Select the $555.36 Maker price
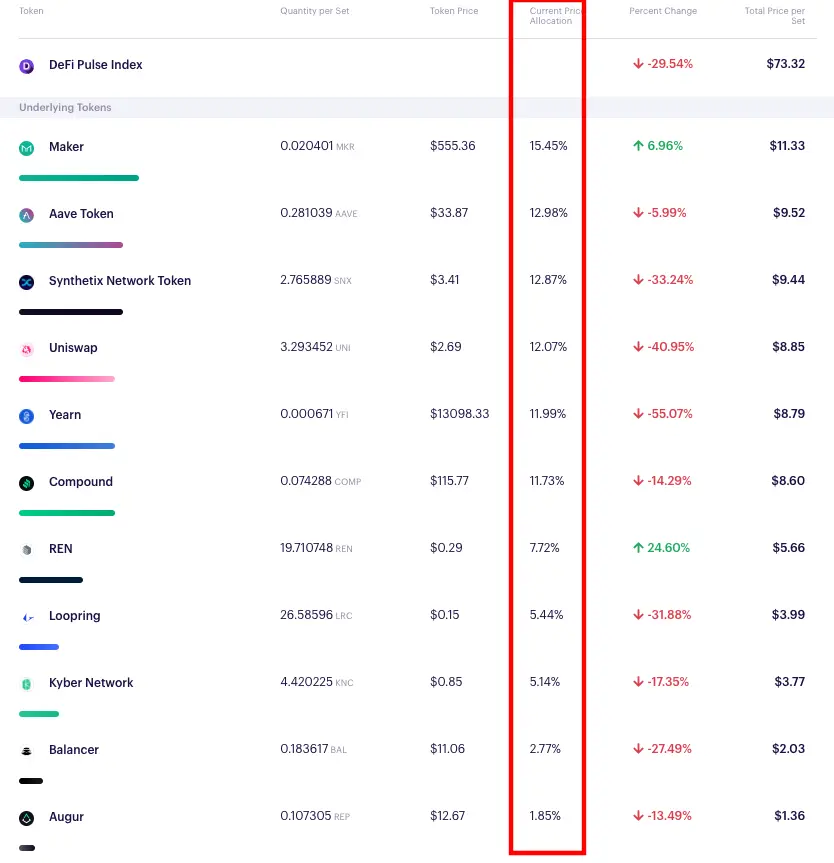 coord(453,146)
